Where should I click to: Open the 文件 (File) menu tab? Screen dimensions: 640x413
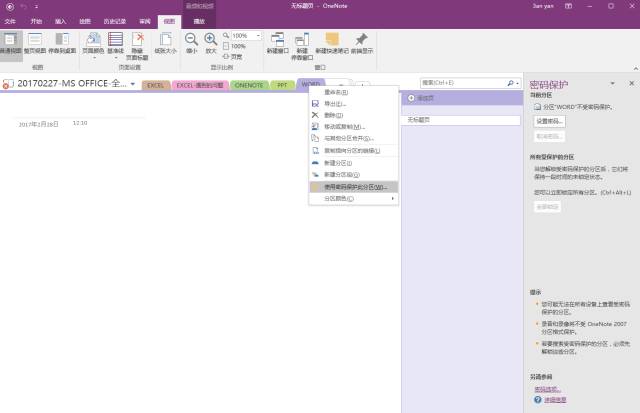[10, 21]
